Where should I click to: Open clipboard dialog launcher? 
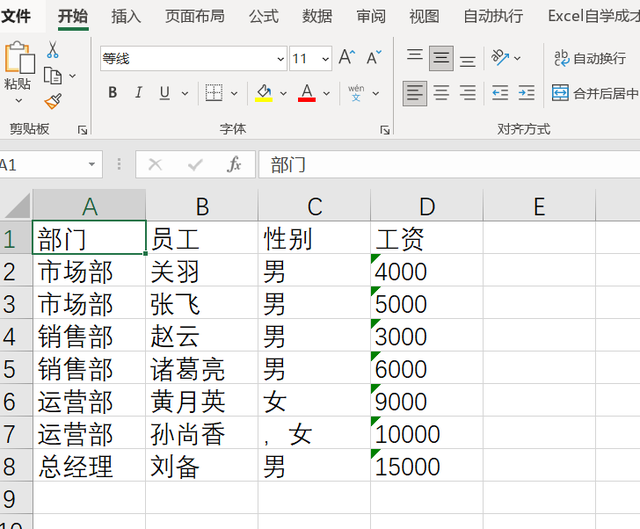tap(82, 130)
